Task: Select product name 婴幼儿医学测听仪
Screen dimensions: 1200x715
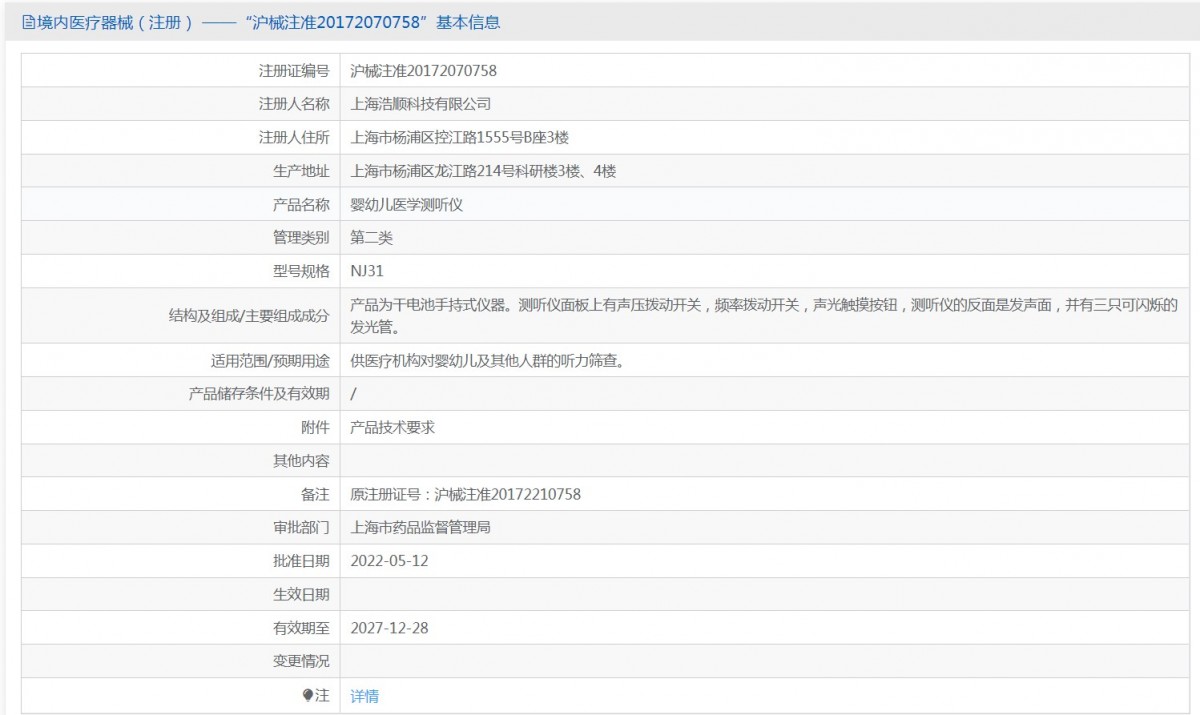Action: click(407, 205)
